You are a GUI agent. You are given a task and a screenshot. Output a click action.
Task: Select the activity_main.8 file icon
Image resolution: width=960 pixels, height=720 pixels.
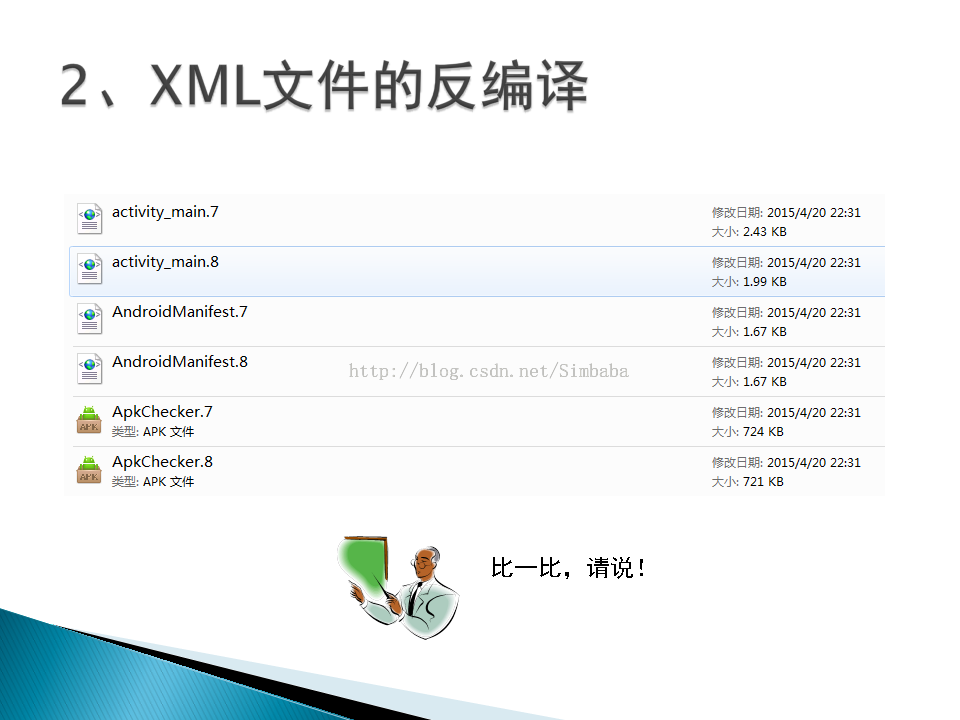[89, 269]
